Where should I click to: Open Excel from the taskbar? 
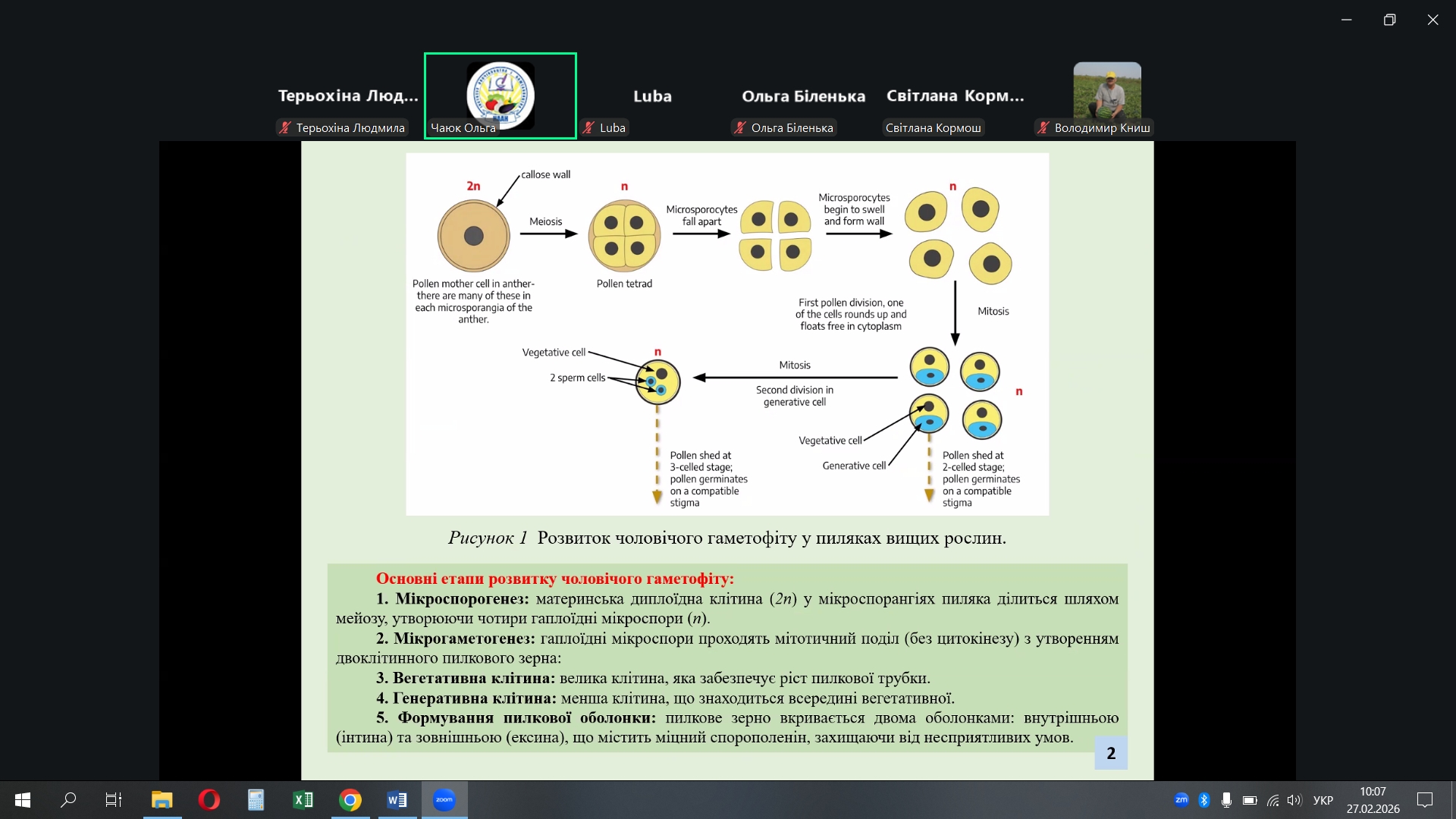(x=303, y=800)
